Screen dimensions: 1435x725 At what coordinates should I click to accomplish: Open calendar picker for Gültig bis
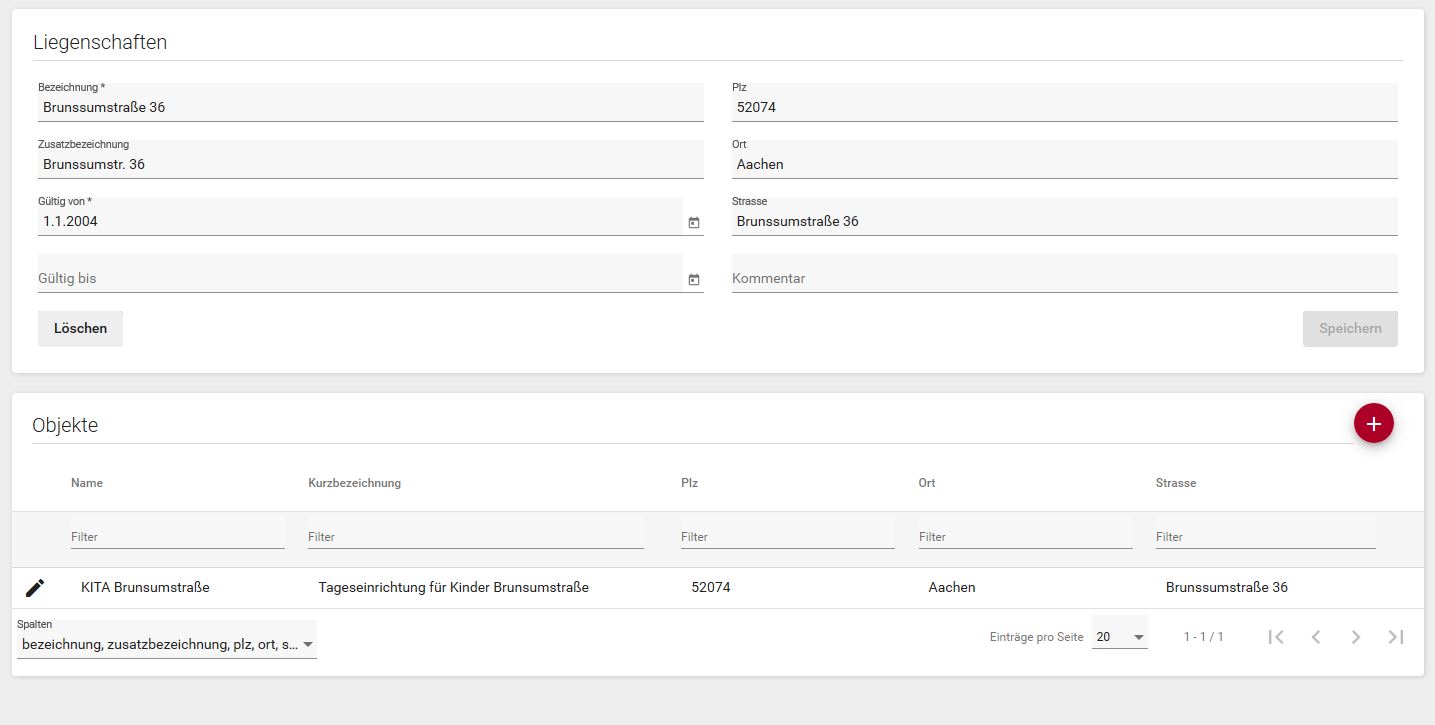(x=694, y=280)
